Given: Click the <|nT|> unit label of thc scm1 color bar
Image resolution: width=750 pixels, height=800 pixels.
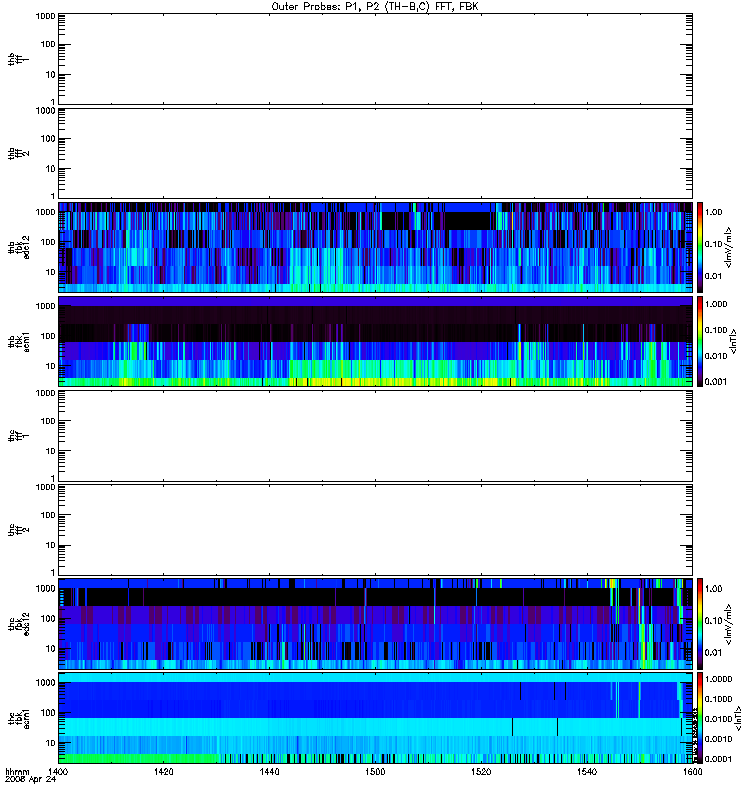Looking at the screenshot, I should (x=738, y=718).
